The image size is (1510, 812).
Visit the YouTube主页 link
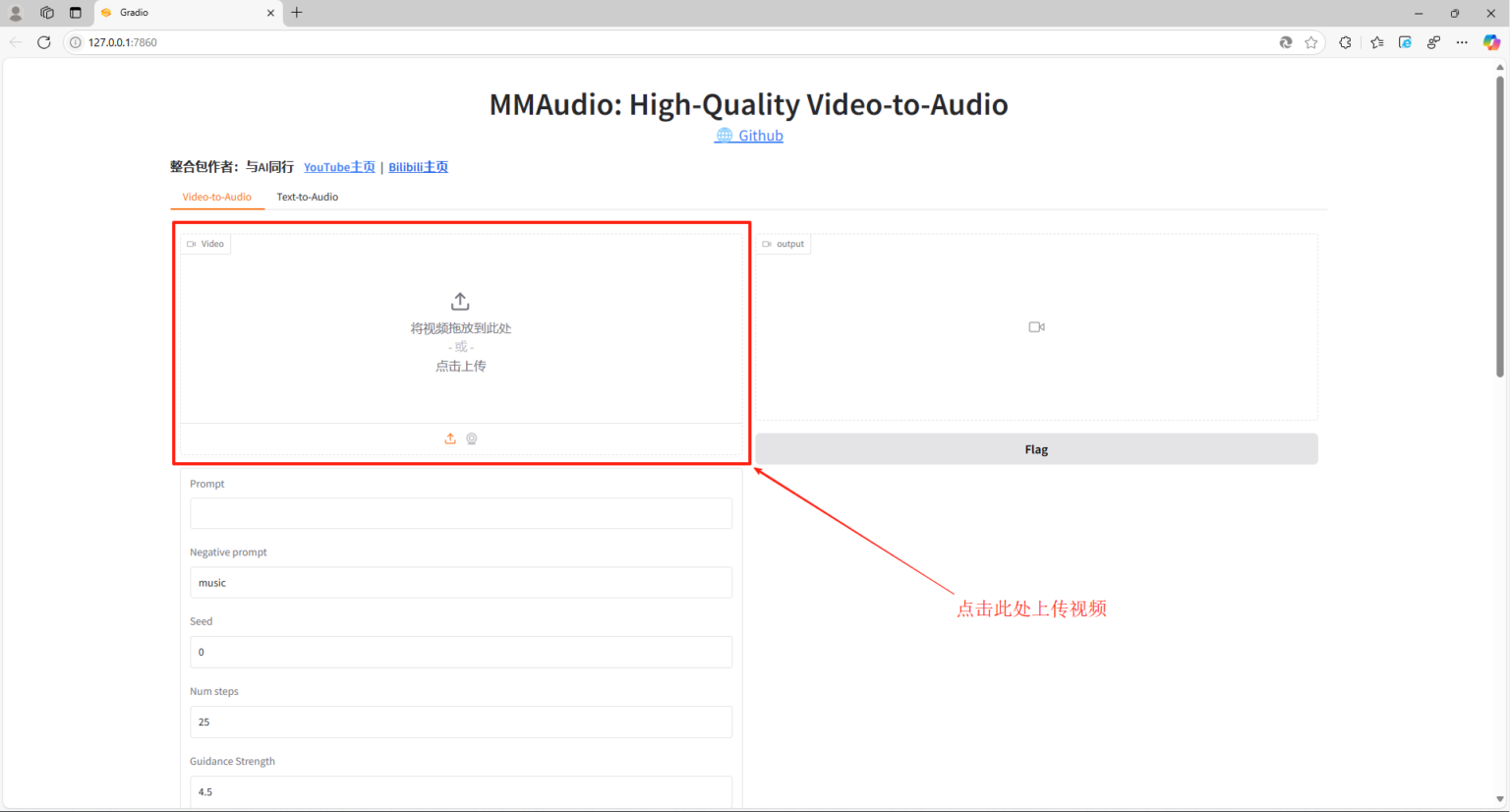(x=339, y=167)
